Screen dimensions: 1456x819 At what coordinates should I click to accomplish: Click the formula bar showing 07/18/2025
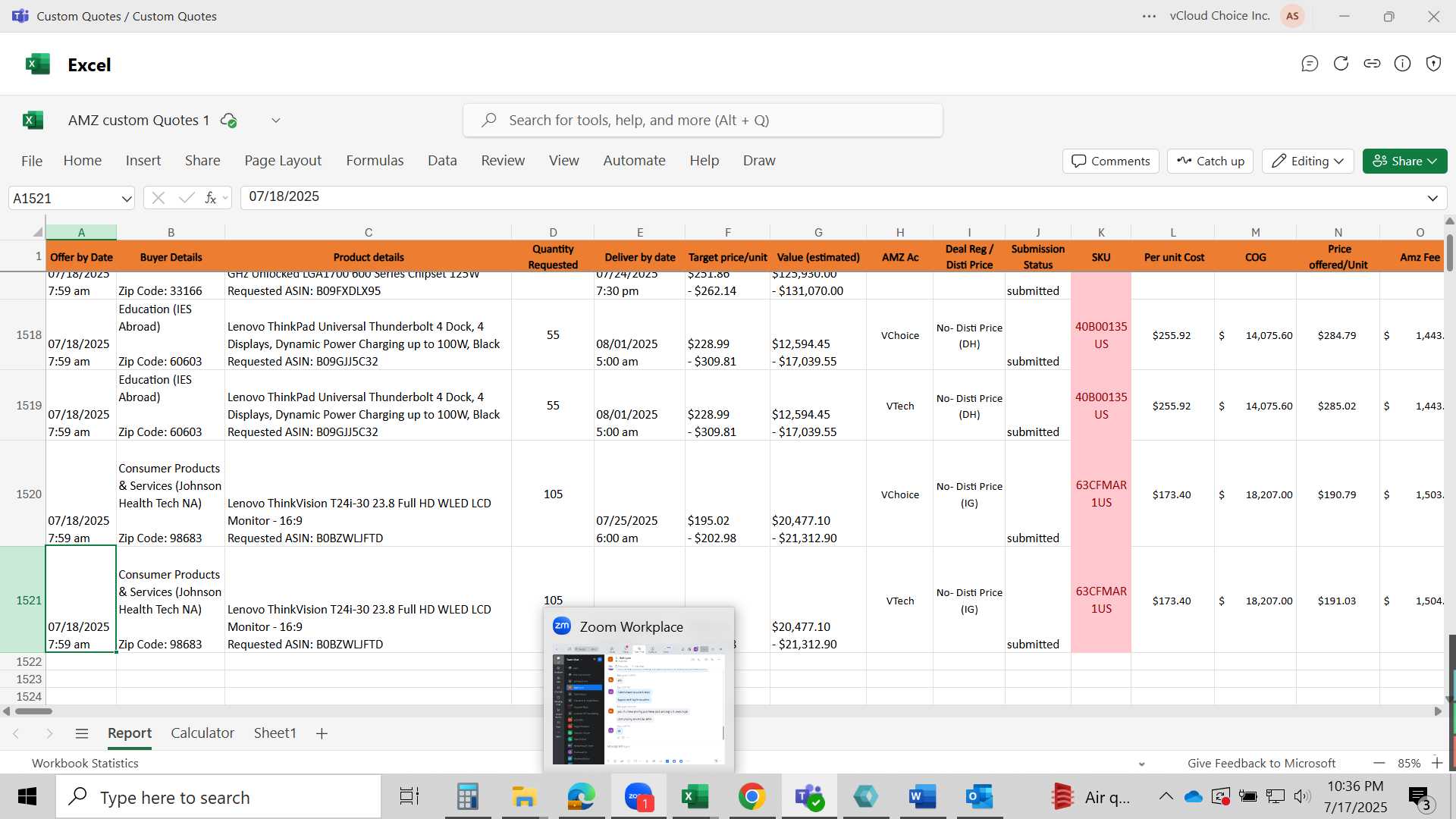pyautogui.click(x=843, y=197)
